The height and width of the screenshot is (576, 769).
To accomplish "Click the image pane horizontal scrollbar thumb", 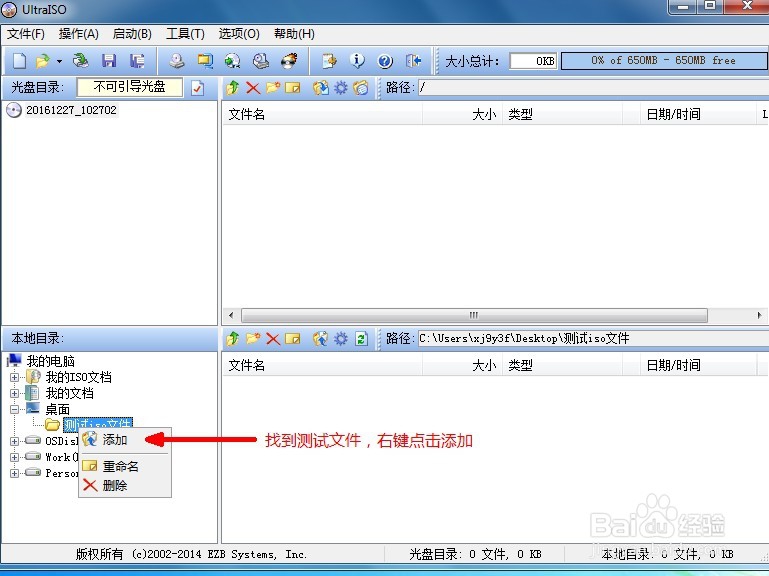I will coord(474,315).
